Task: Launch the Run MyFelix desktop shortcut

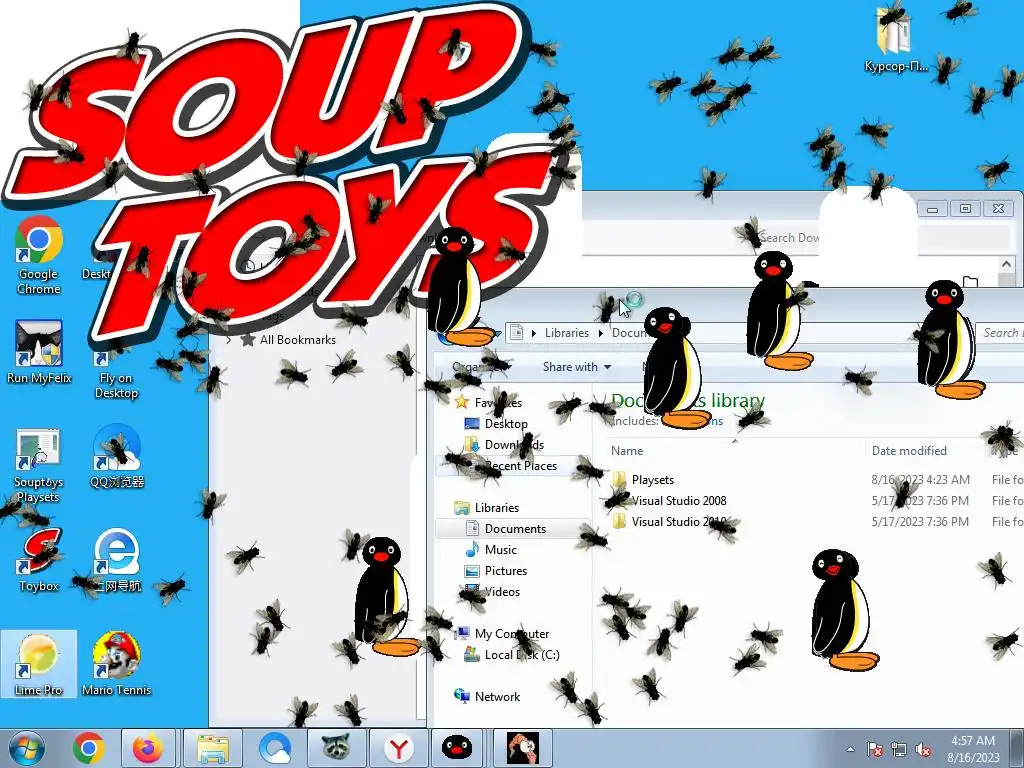Action: (x=39, y=353)
